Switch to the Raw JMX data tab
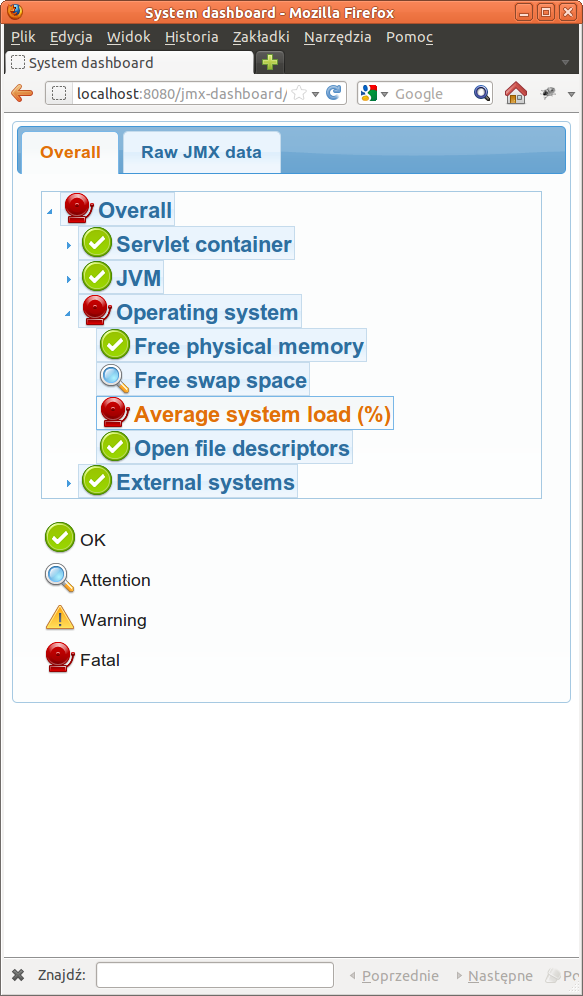This screenshot has height=996, width=583. [x=201, y=152]
